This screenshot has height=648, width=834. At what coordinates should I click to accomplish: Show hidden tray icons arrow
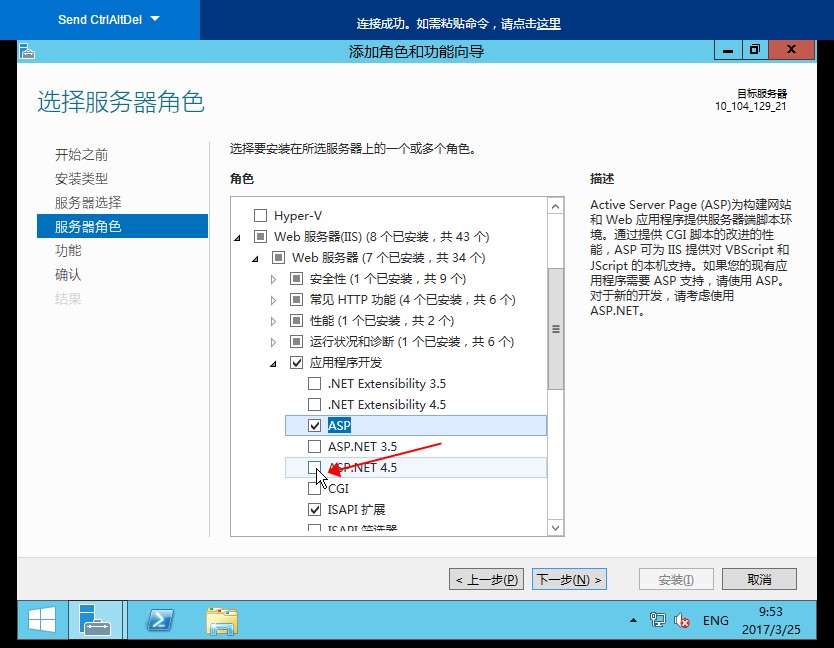[633, 620]
